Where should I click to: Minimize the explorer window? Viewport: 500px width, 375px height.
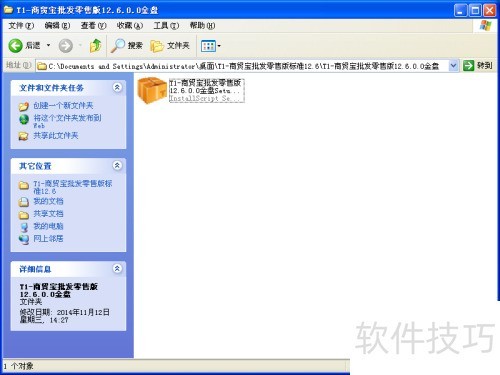coord(460,10)
